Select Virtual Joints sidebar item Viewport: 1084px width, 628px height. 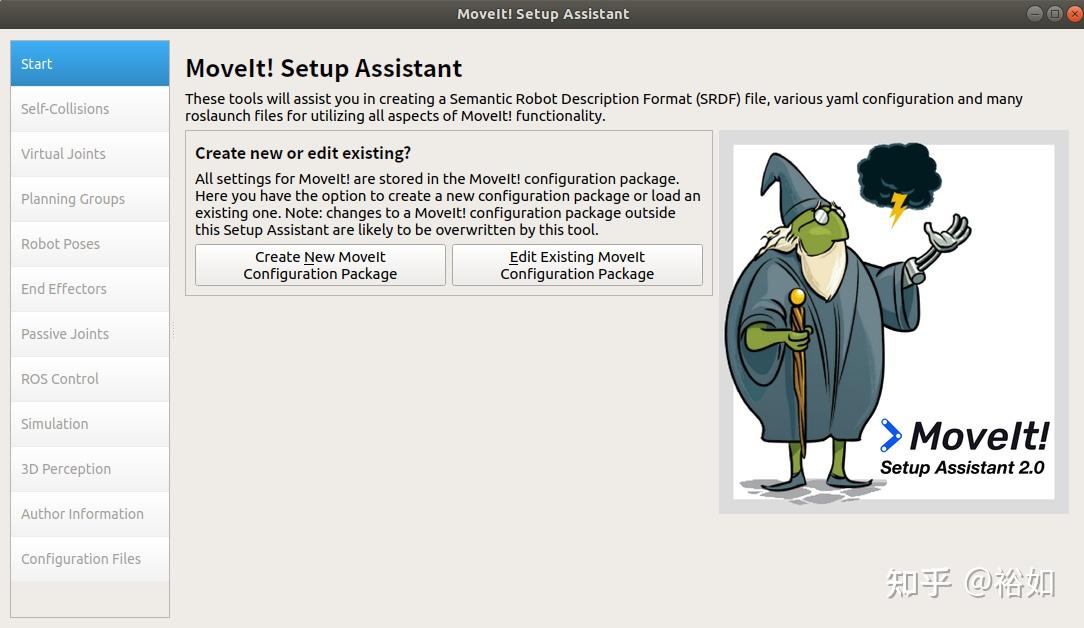coord(89,154)
